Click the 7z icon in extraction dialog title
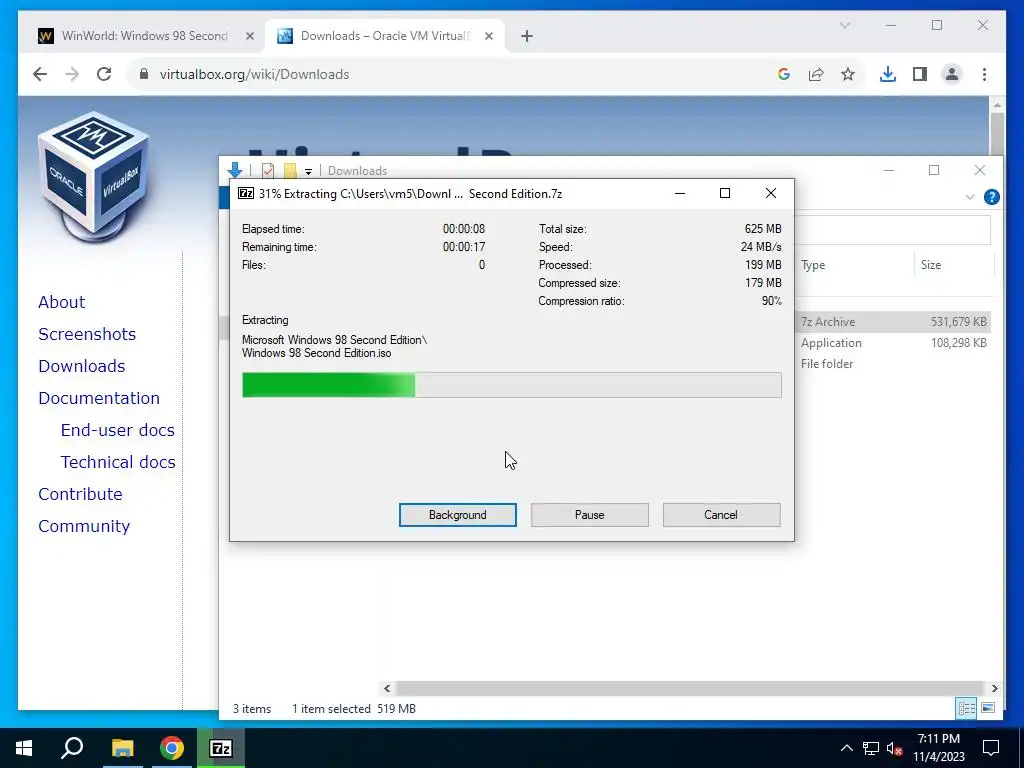Screen dimensions: 1024x768 pyautogui.click(x=246, y=193)
